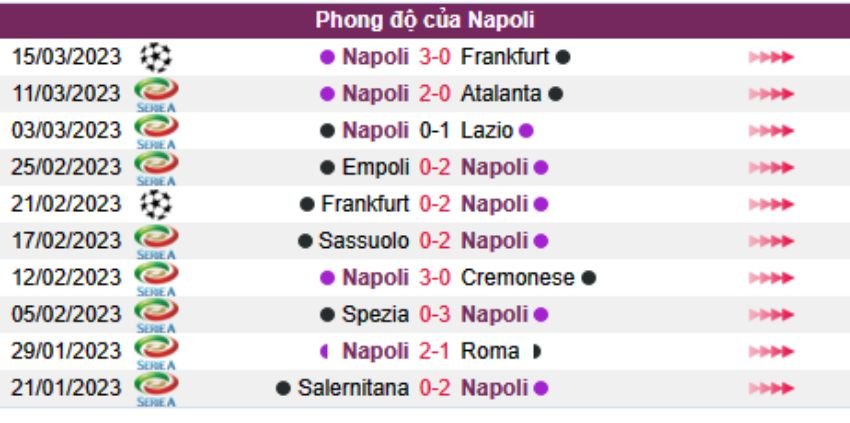850x423 pixels.
Task: Expand arrows on Spezia 0-3 Napoli row
Action: click(x=771, y=315)
